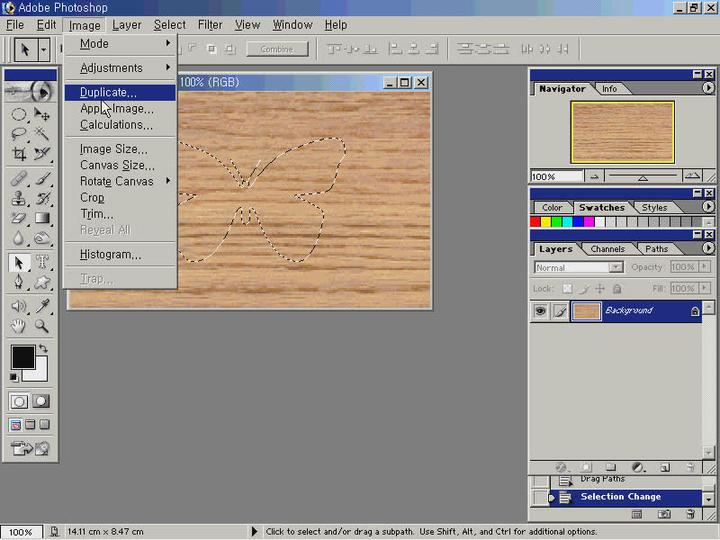Select the Elliptical Marquee tool
Screen dimensions: 720x540
pos(19,114)
